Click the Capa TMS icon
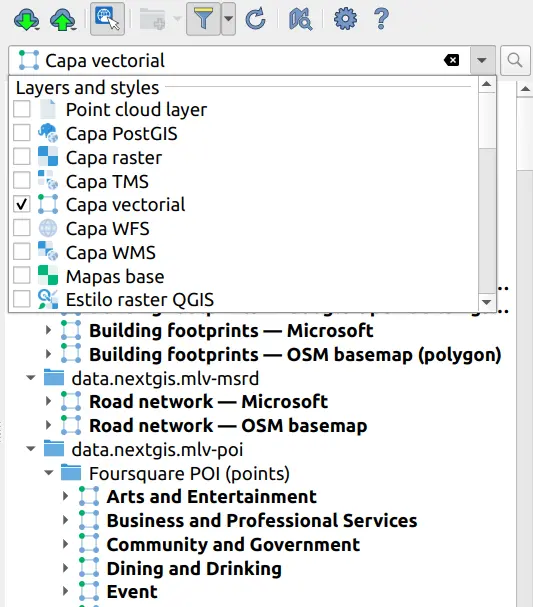The image size is (533, 607). tap(48, 180)
